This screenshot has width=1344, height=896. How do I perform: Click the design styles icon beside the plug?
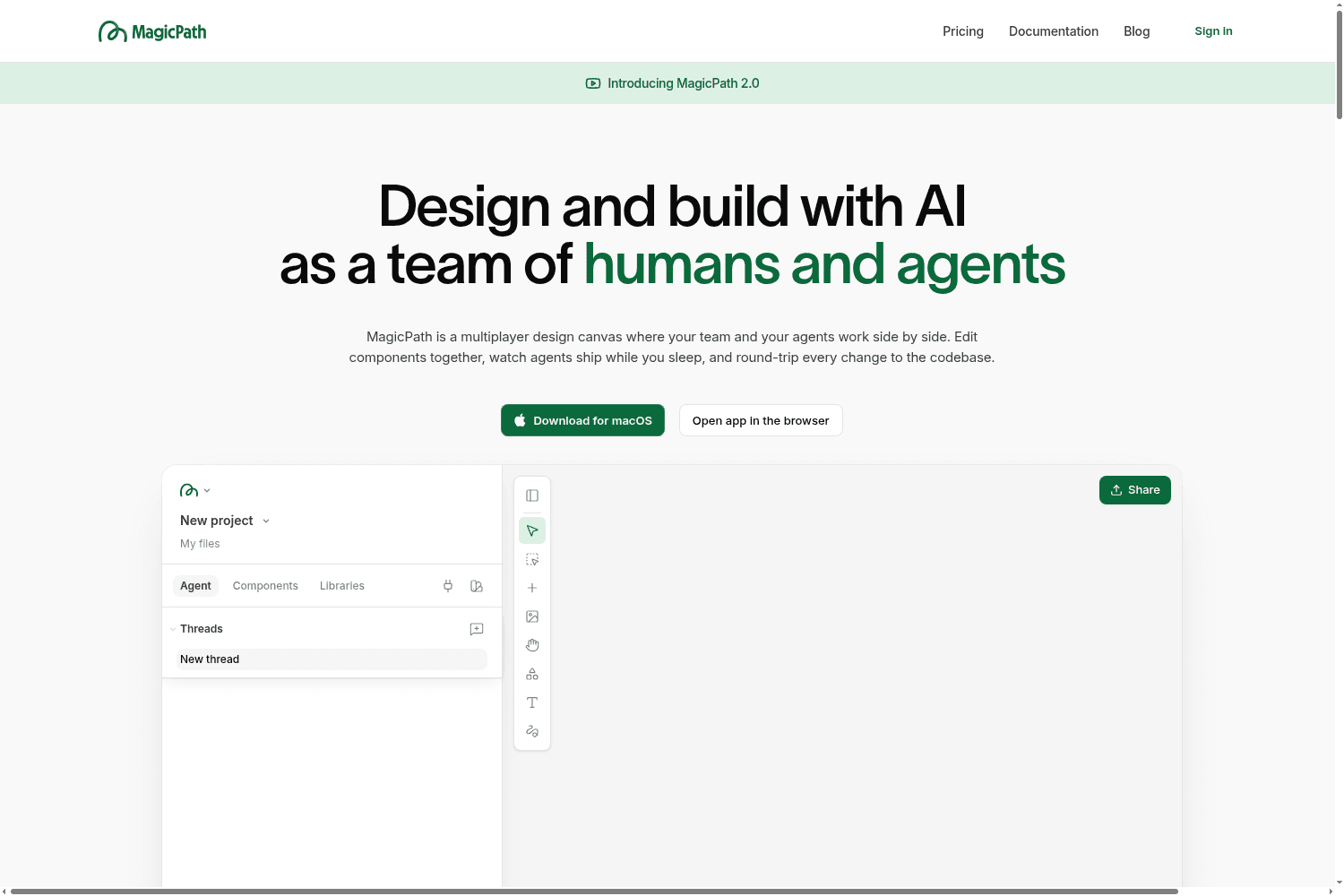(477, 586)
